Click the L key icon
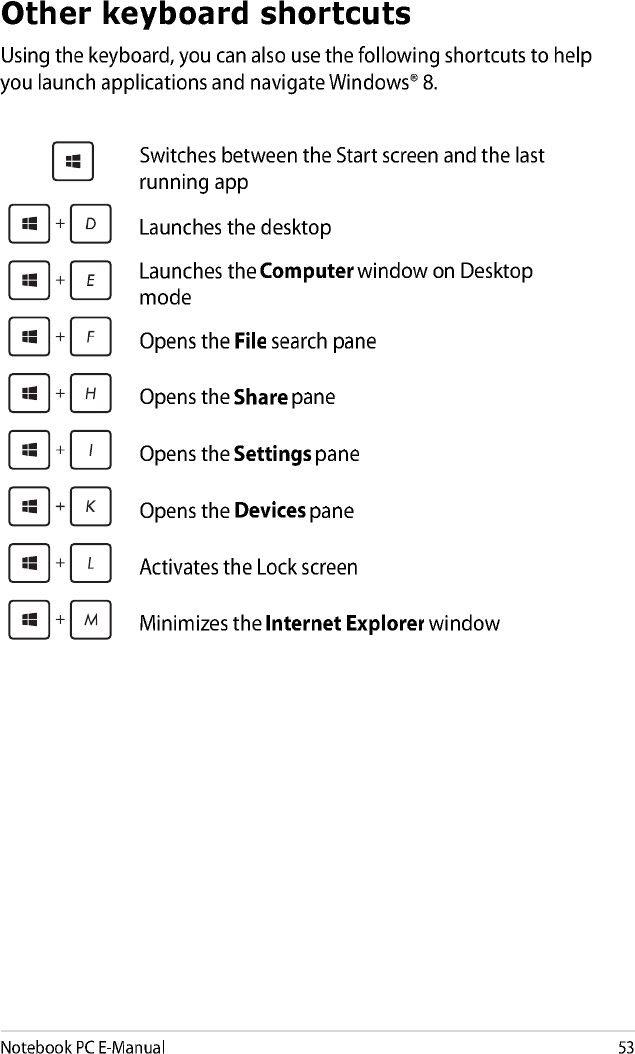The width and height of the screenshot is (635, 1054). click(x=90, y=563)
